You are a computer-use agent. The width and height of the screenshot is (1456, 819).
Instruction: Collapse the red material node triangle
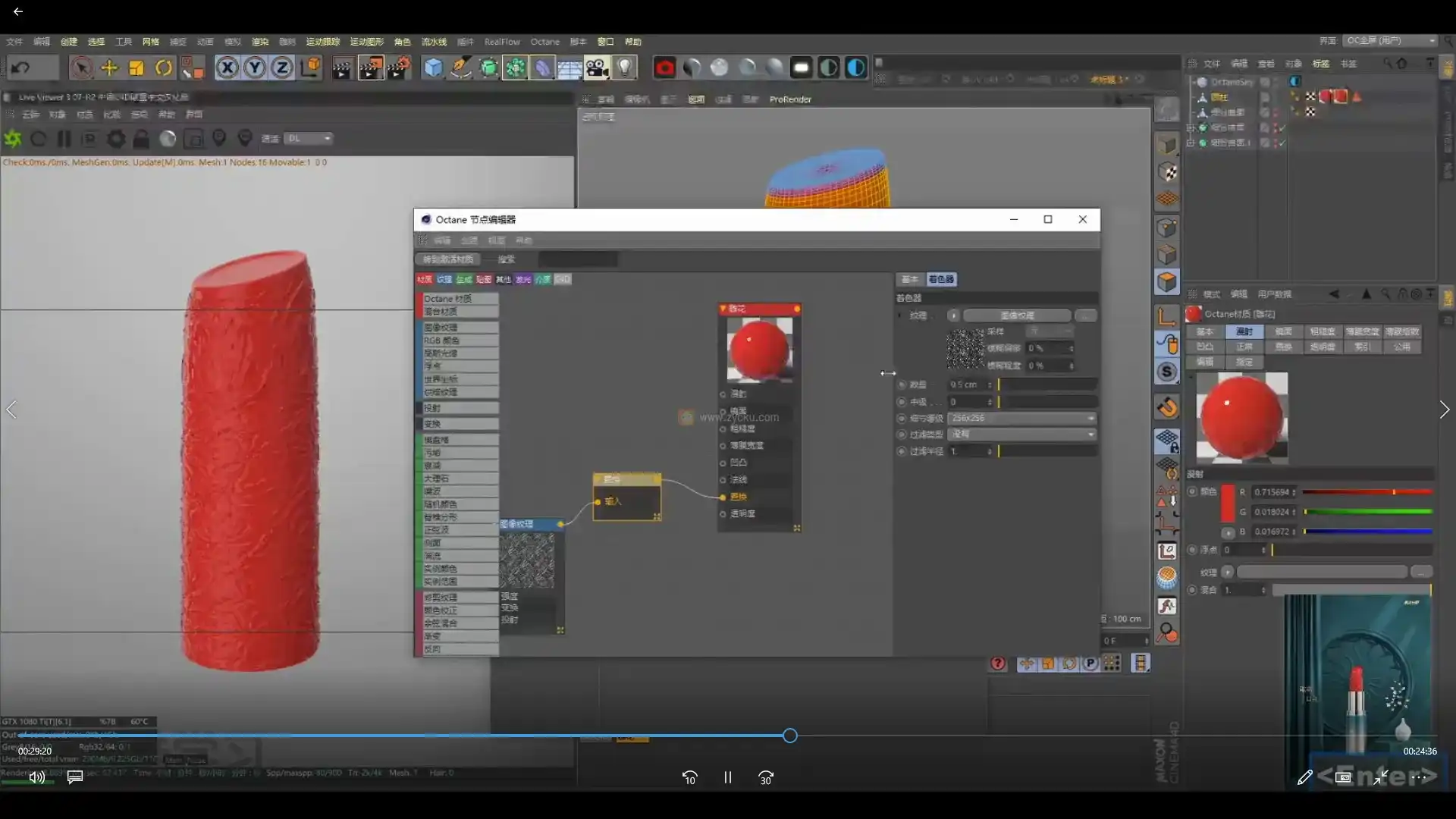[x=723, y=309]
